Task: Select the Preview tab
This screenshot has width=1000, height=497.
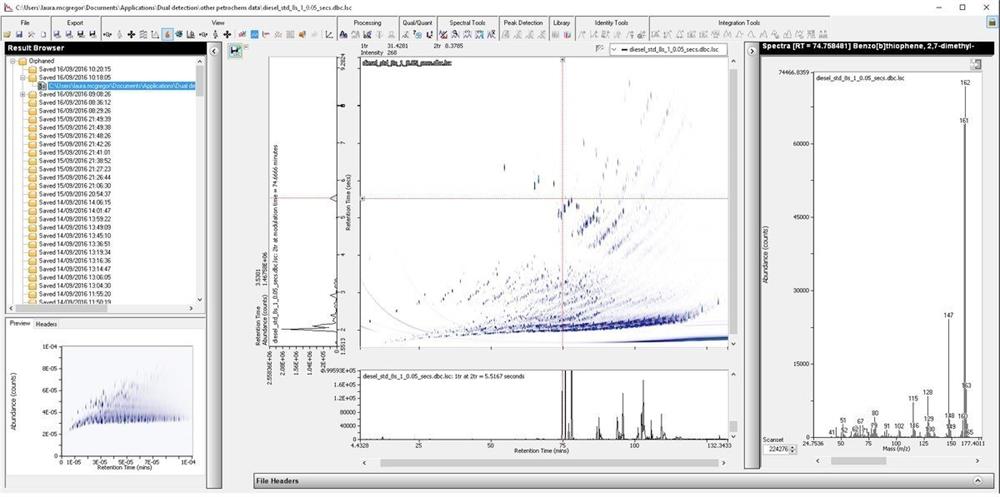Action: point(19,324)
